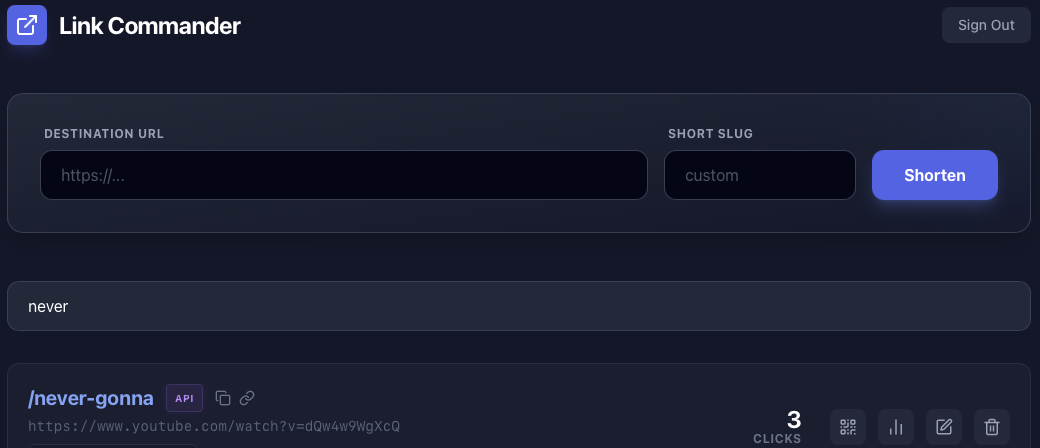
Task: Click the 3 clicks counter
Action: [x=794, y=420]
